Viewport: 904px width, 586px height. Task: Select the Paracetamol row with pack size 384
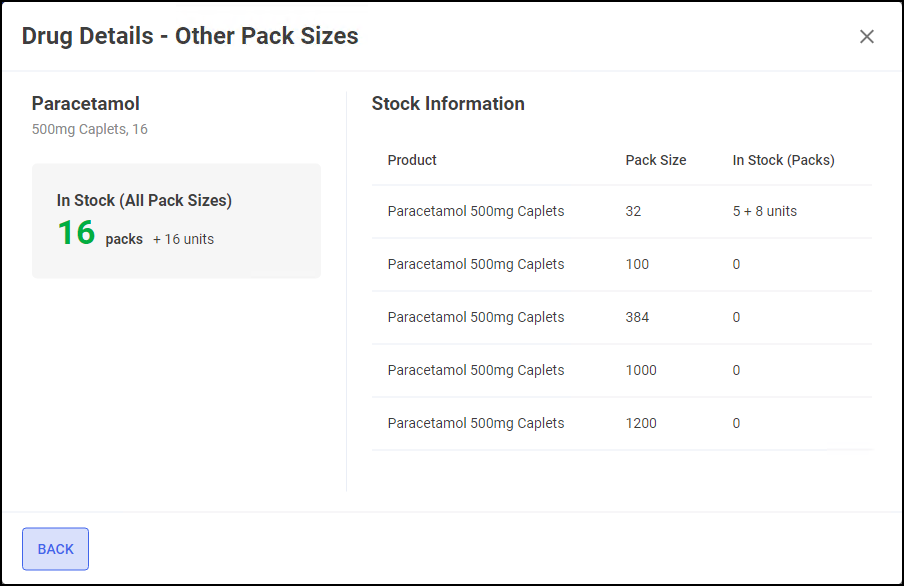point(476,317)
